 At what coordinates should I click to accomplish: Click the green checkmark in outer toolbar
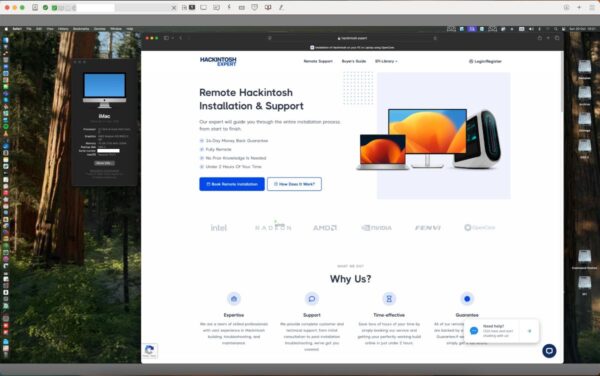point(46,8)
